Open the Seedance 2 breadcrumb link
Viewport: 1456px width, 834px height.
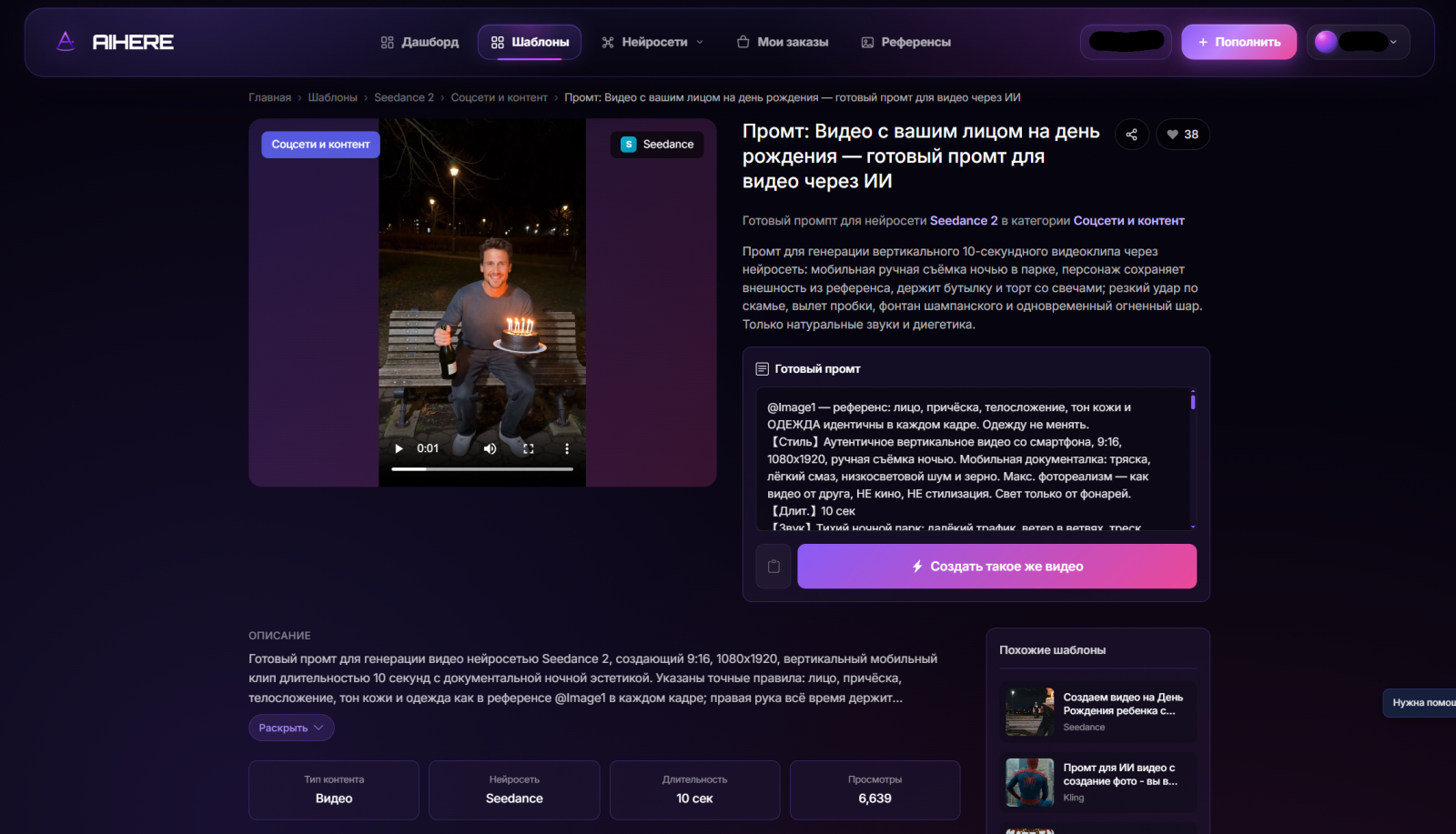404,97
